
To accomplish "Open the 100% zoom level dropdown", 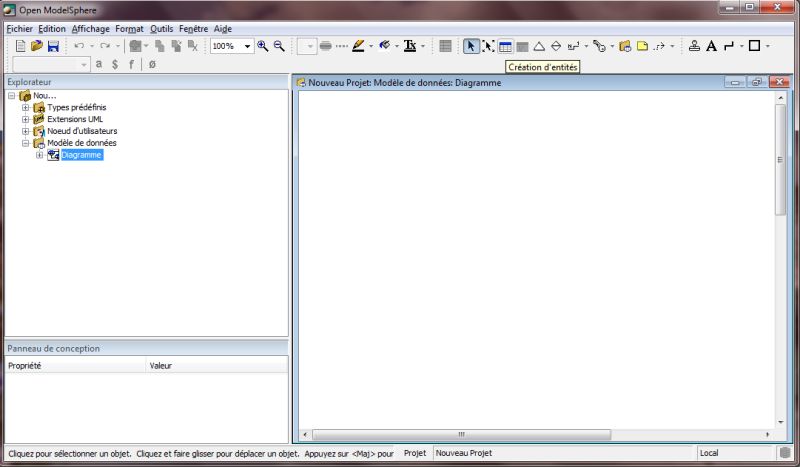I will tap(248, 46).
